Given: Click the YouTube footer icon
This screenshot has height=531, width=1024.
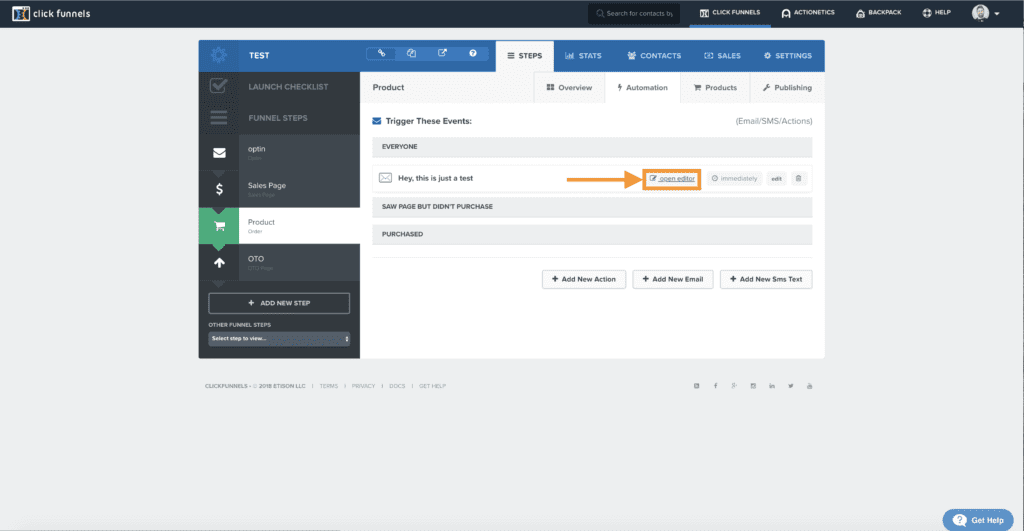Looking at the screenshot, I should 809,386.
